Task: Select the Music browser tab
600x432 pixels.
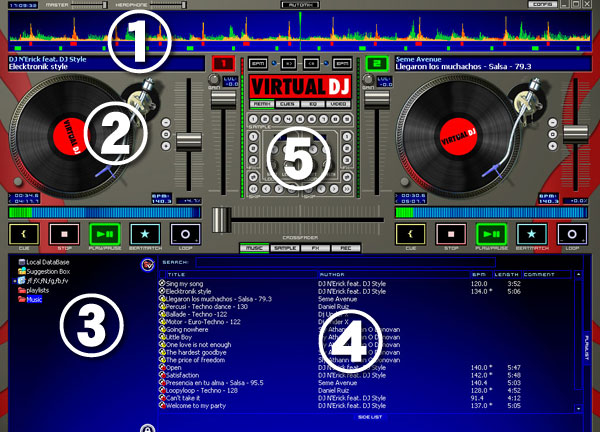Action: pos(254,248)
